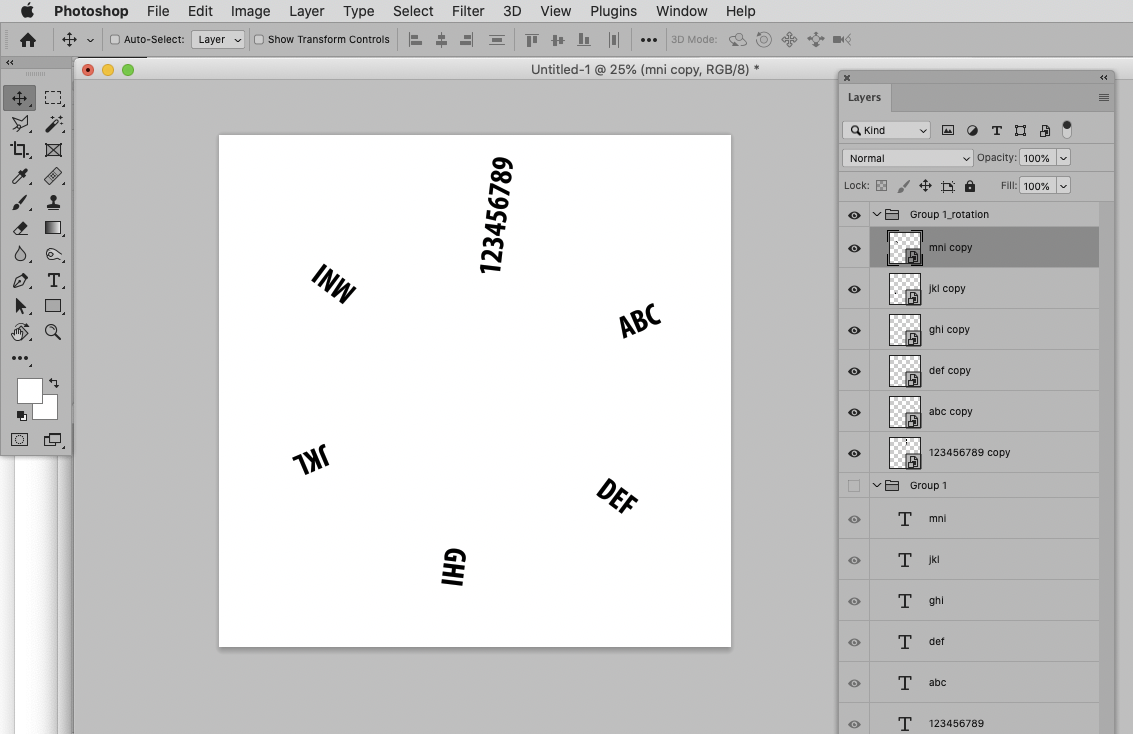
Task: Select the Clone Stamp tool
Action: pos(53,201)
